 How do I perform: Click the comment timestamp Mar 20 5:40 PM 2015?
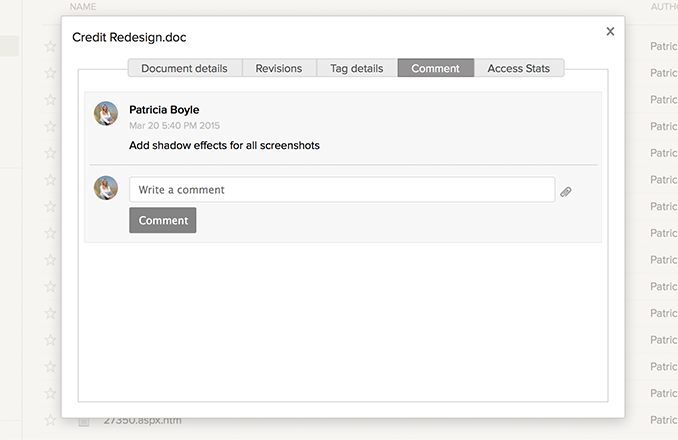pyautogui.click(x=174, y=126)
